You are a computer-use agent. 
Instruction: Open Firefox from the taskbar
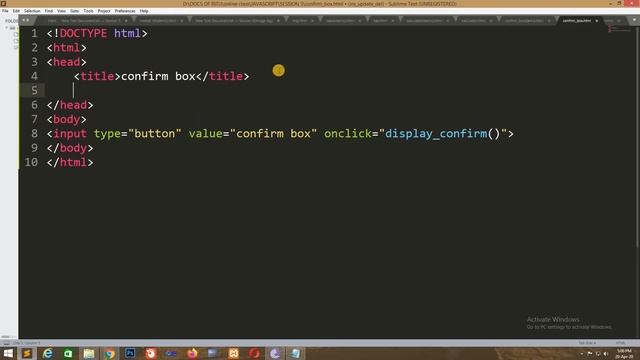coord(192,353)
